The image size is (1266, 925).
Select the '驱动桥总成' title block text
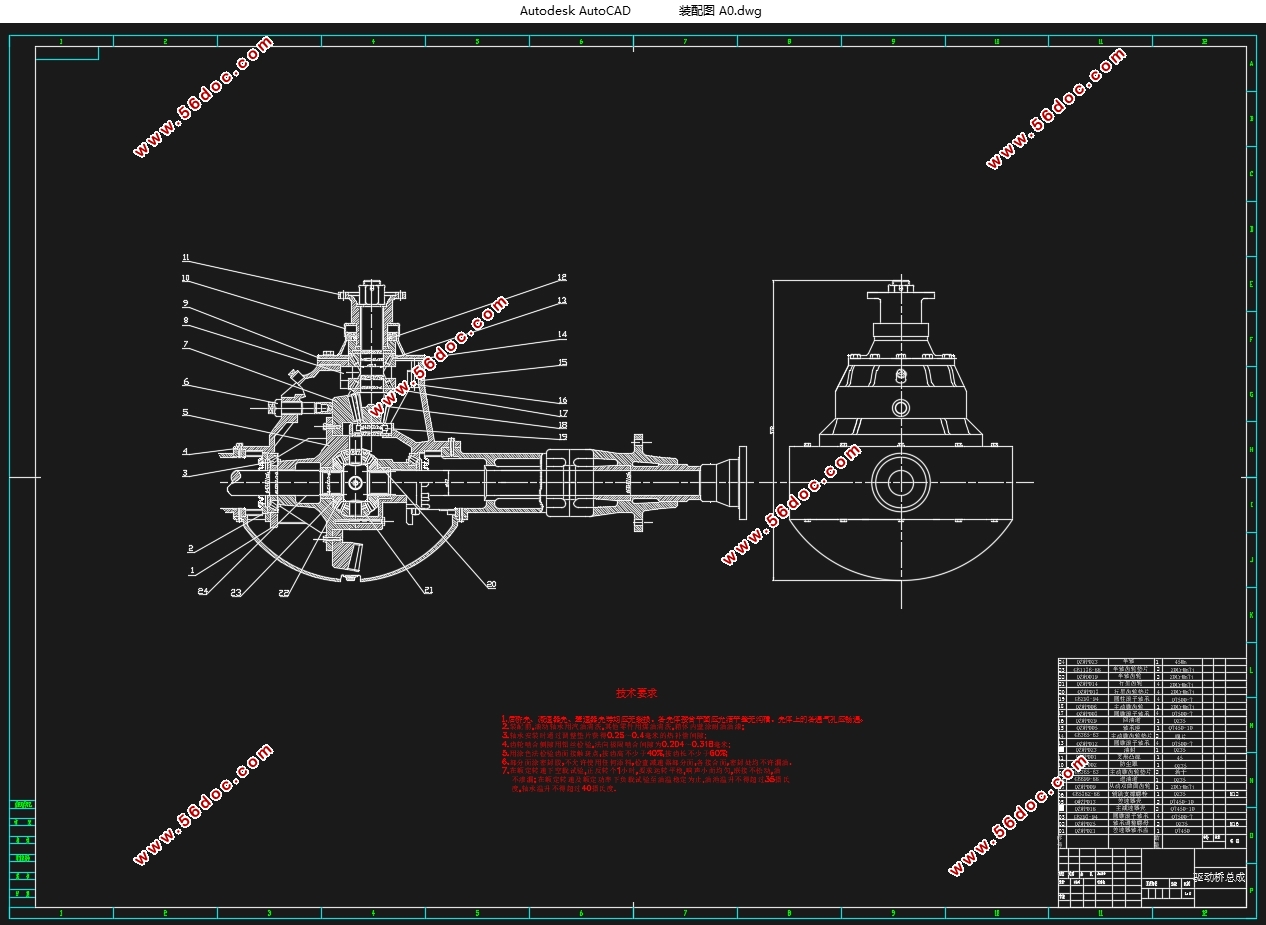[1220, 877]
